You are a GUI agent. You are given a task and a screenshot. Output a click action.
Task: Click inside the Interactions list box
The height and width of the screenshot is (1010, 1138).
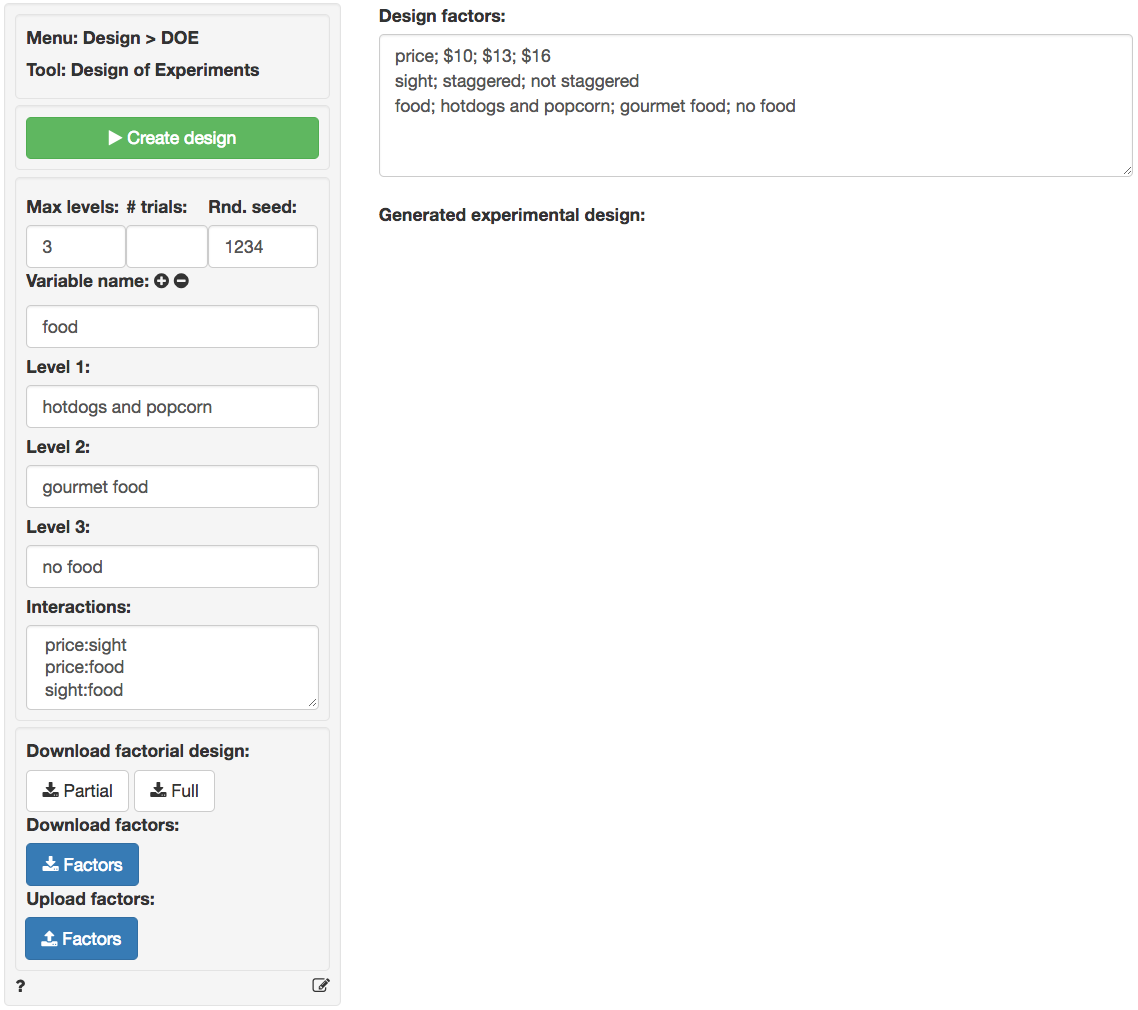(x=172, y=667)
